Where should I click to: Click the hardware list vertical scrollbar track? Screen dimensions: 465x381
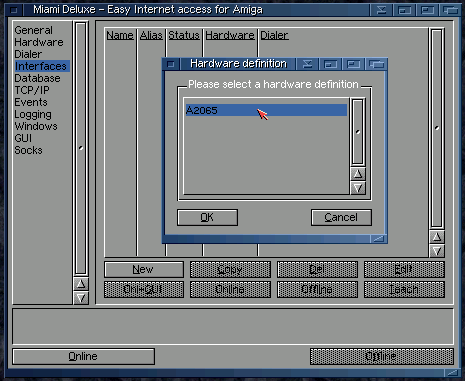coord(358,132)
